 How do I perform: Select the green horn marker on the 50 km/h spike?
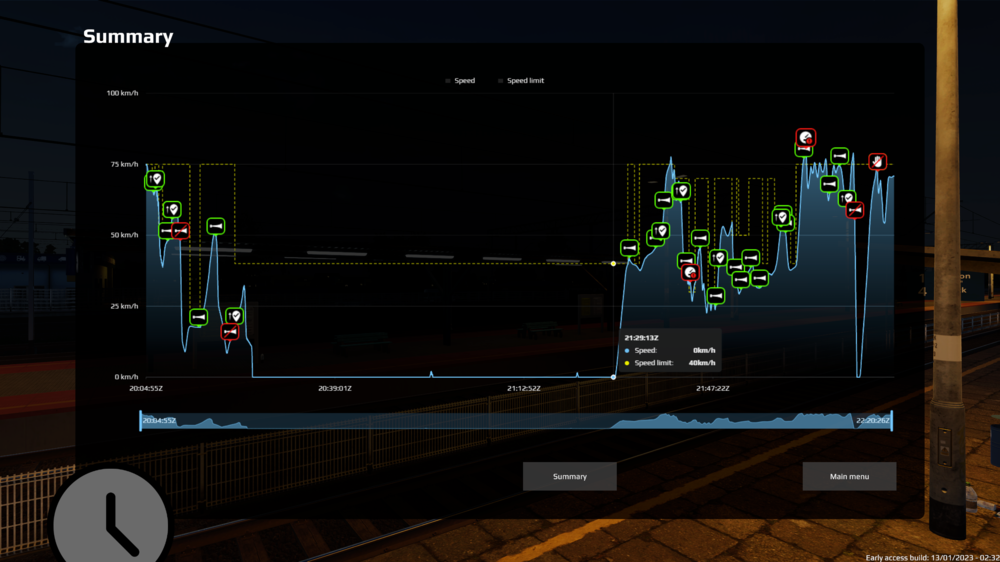pyautogui.click(x=216, y=226)
